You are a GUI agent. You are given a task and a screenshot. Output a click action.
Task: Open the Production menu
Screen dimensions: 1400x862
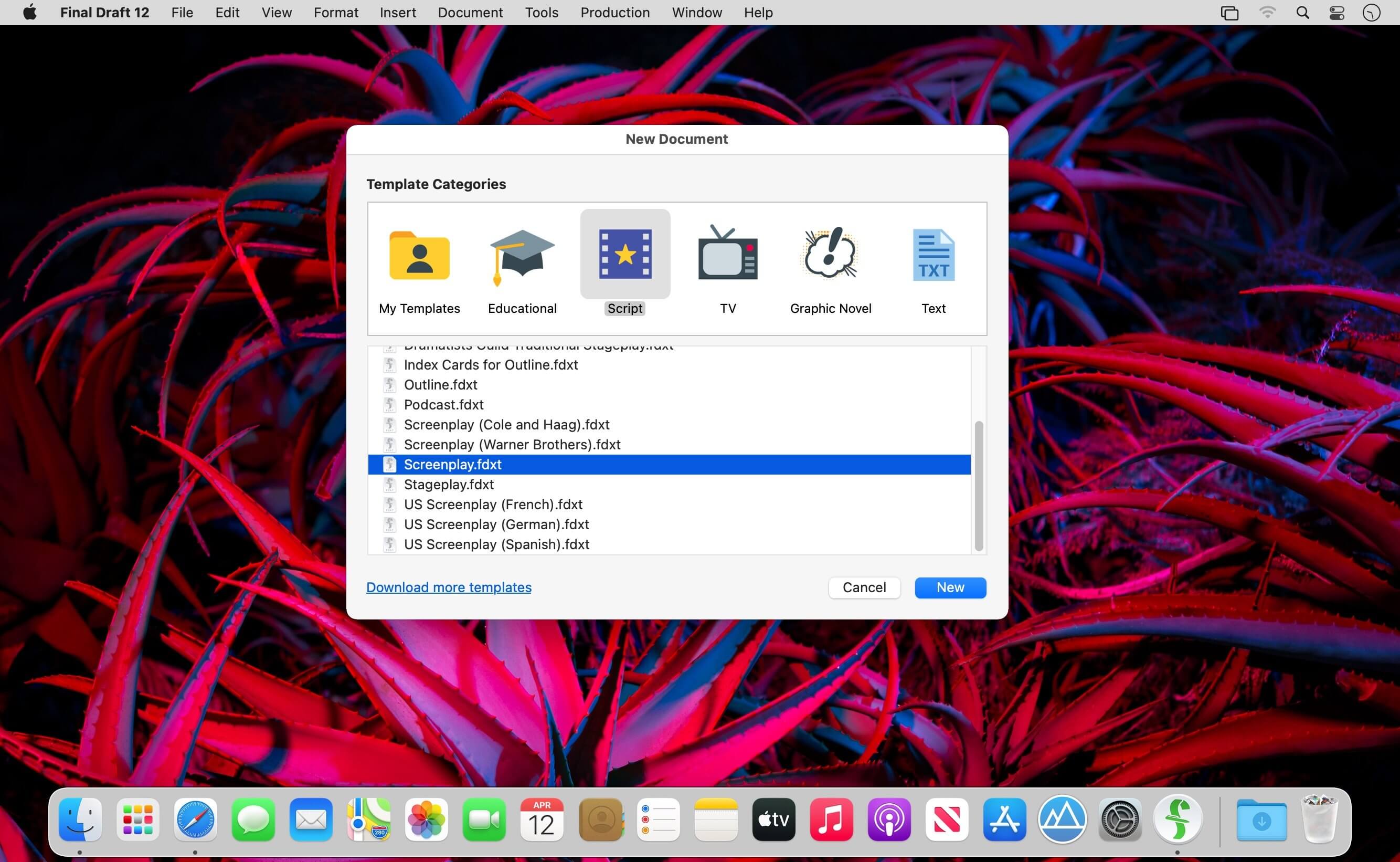615,13
